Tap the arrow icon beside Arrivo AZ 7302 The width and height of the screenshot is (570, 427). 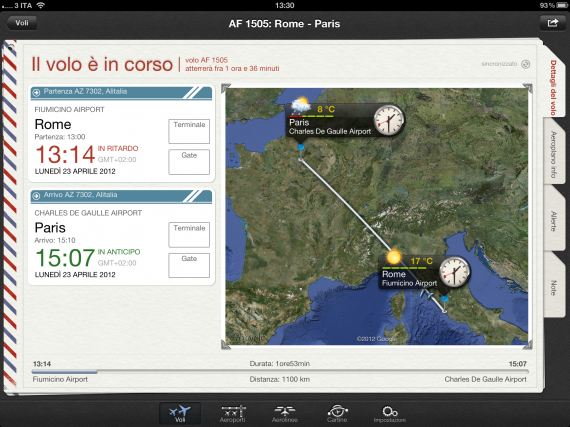[x=36, y=196]
